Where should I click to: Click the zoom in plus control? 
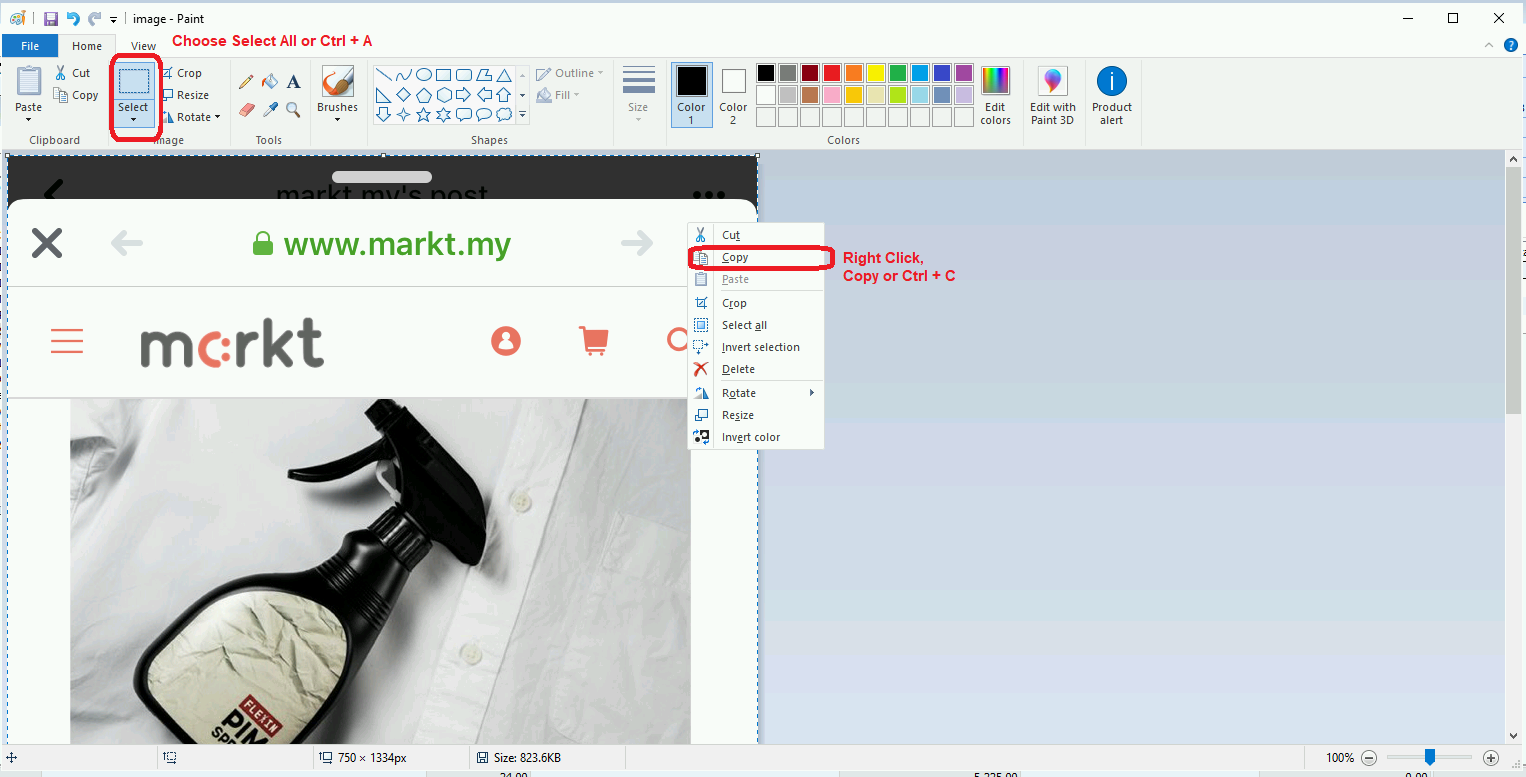pyautogui.click(x=1489, y=758)
